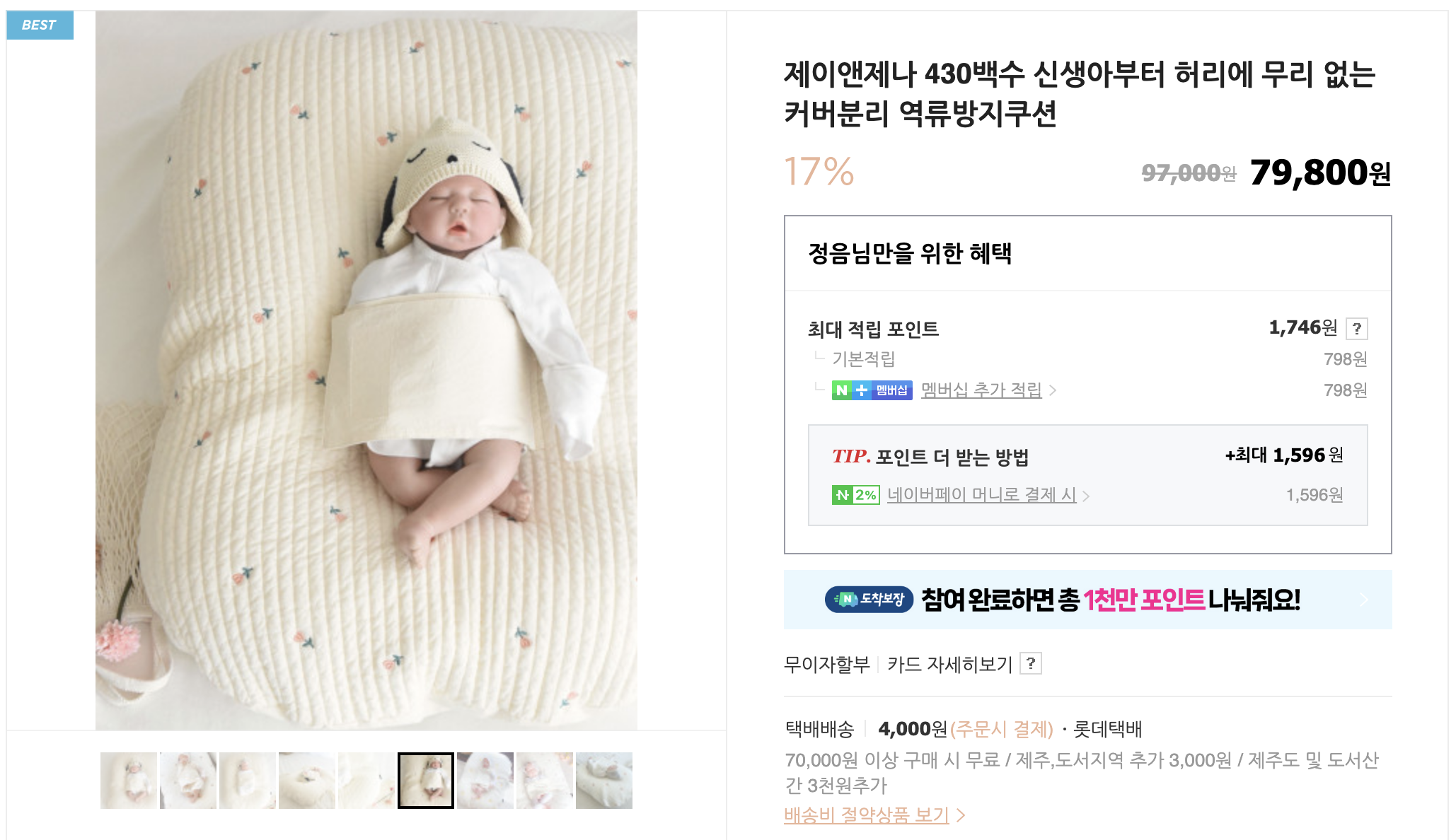The image size is (1456, 840).
Task: Open the arrow next to 배송비 절약상품 보기
Action: pyautogui.click(x=961, y=815)
